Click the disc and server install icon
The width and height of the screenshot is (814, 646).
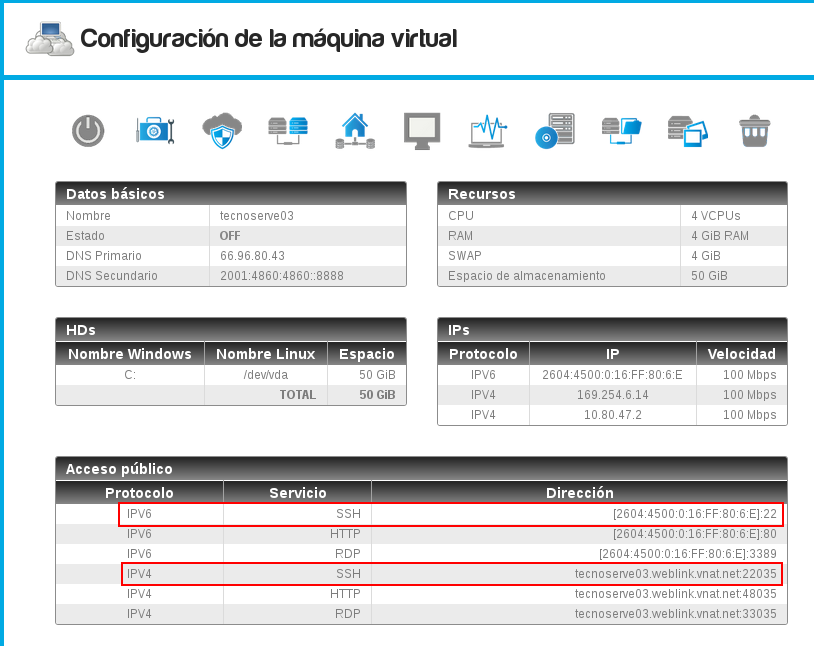tap(555, 131)
